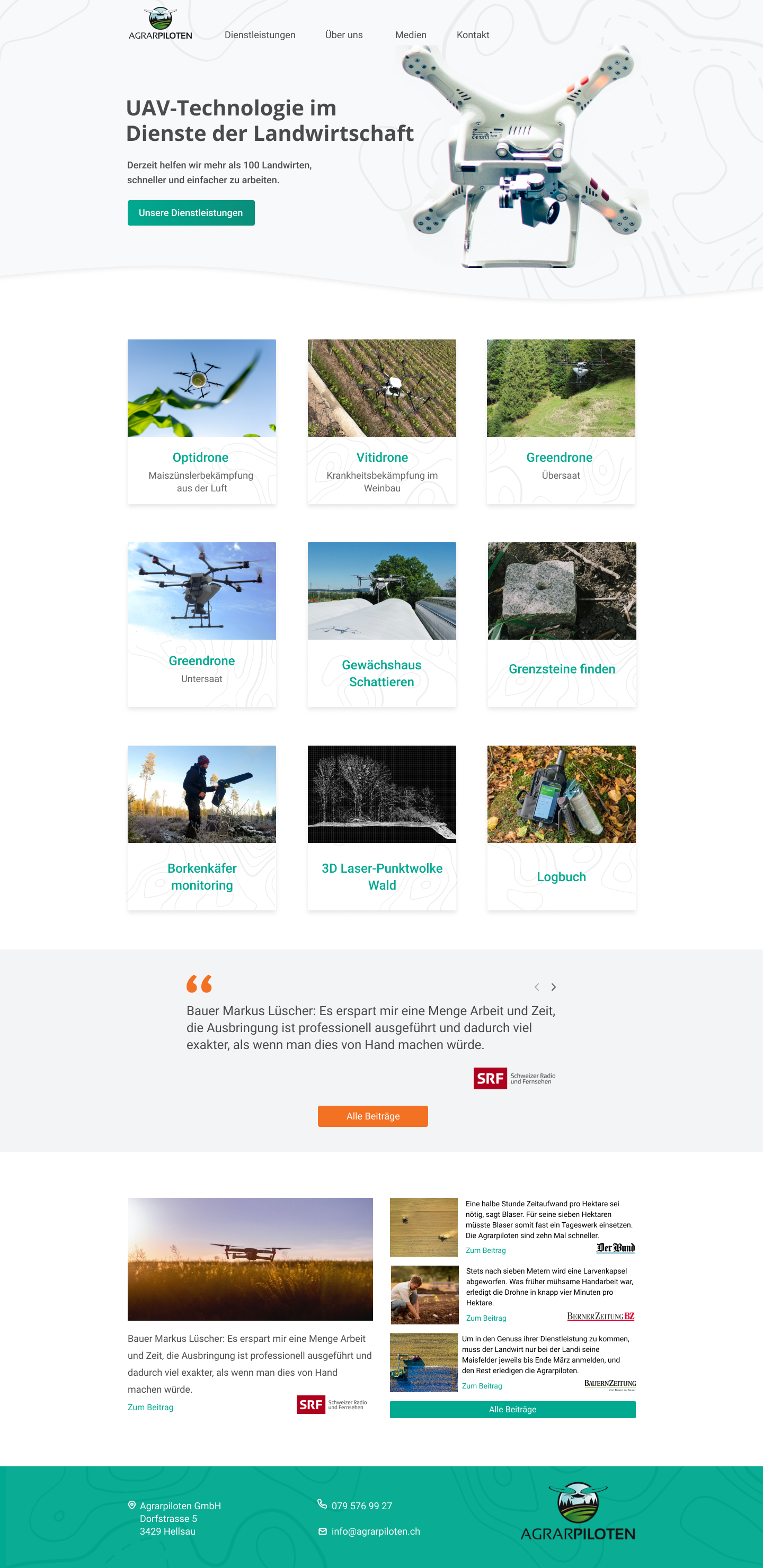Click the phone icon in the footer

point(322,1504)
